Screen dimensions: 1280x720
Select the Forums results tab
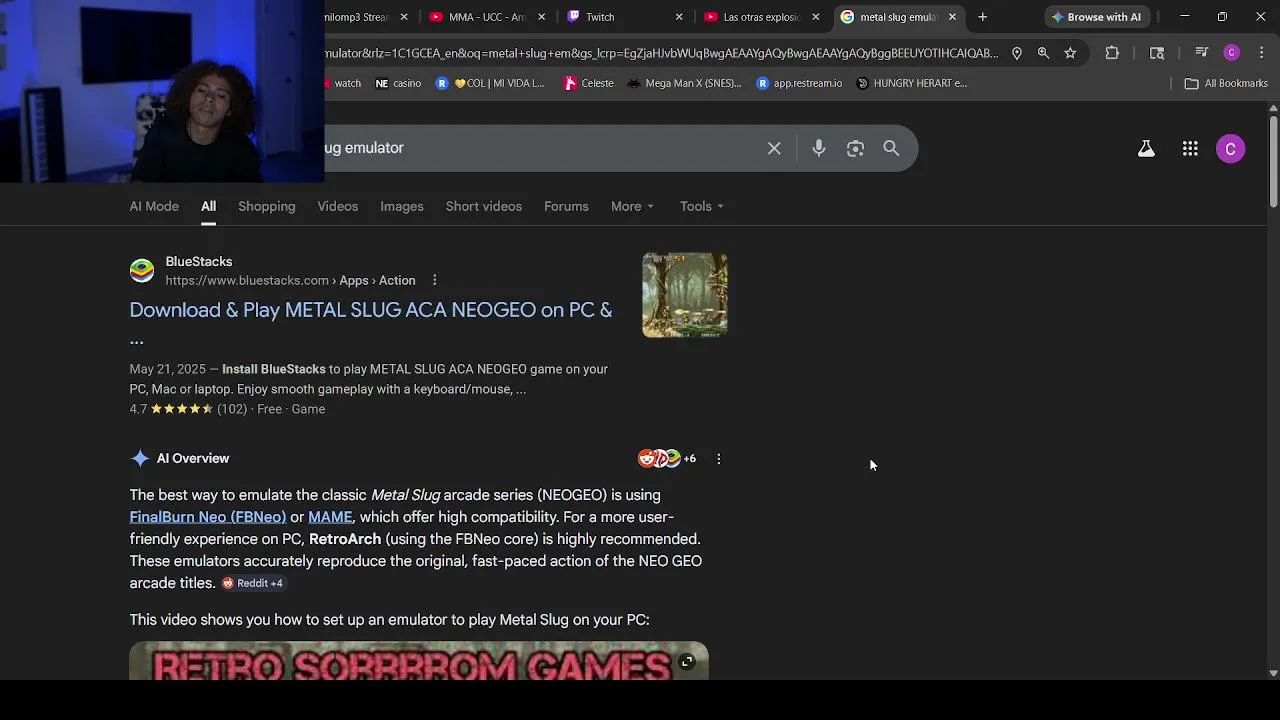click(x=566, y=206)
